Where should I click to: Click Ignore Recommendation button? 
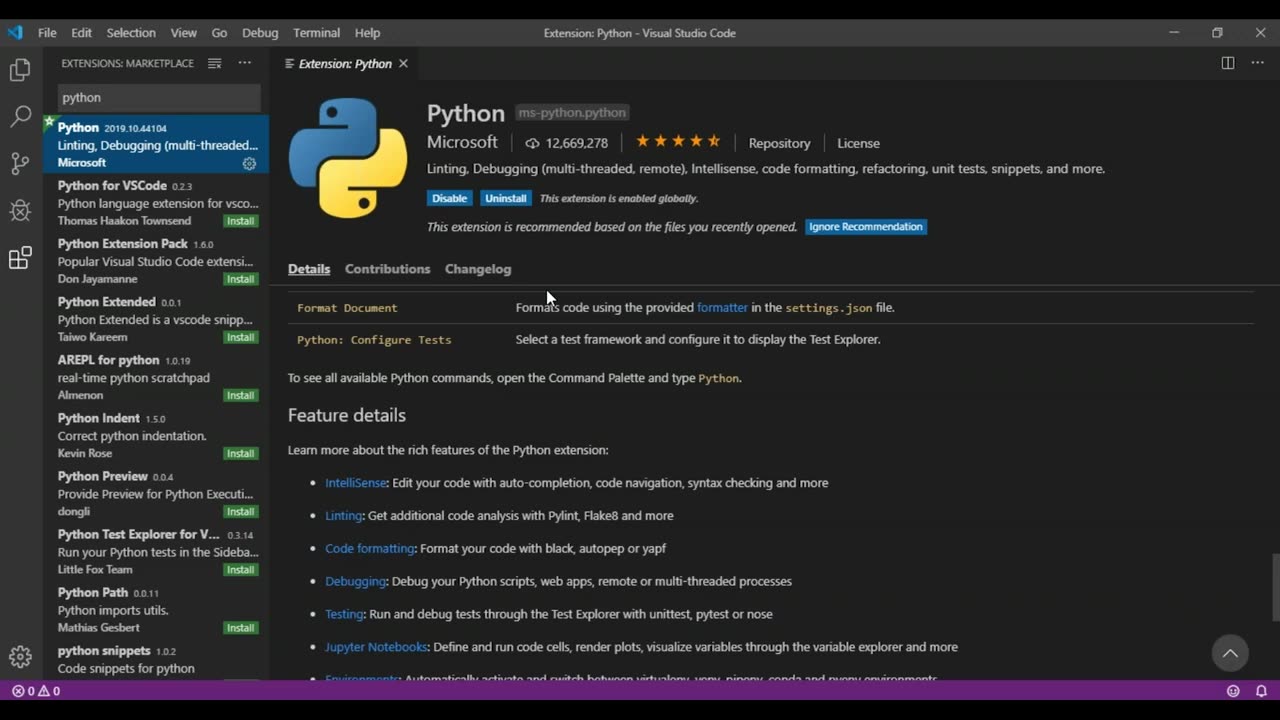point(866,227)
